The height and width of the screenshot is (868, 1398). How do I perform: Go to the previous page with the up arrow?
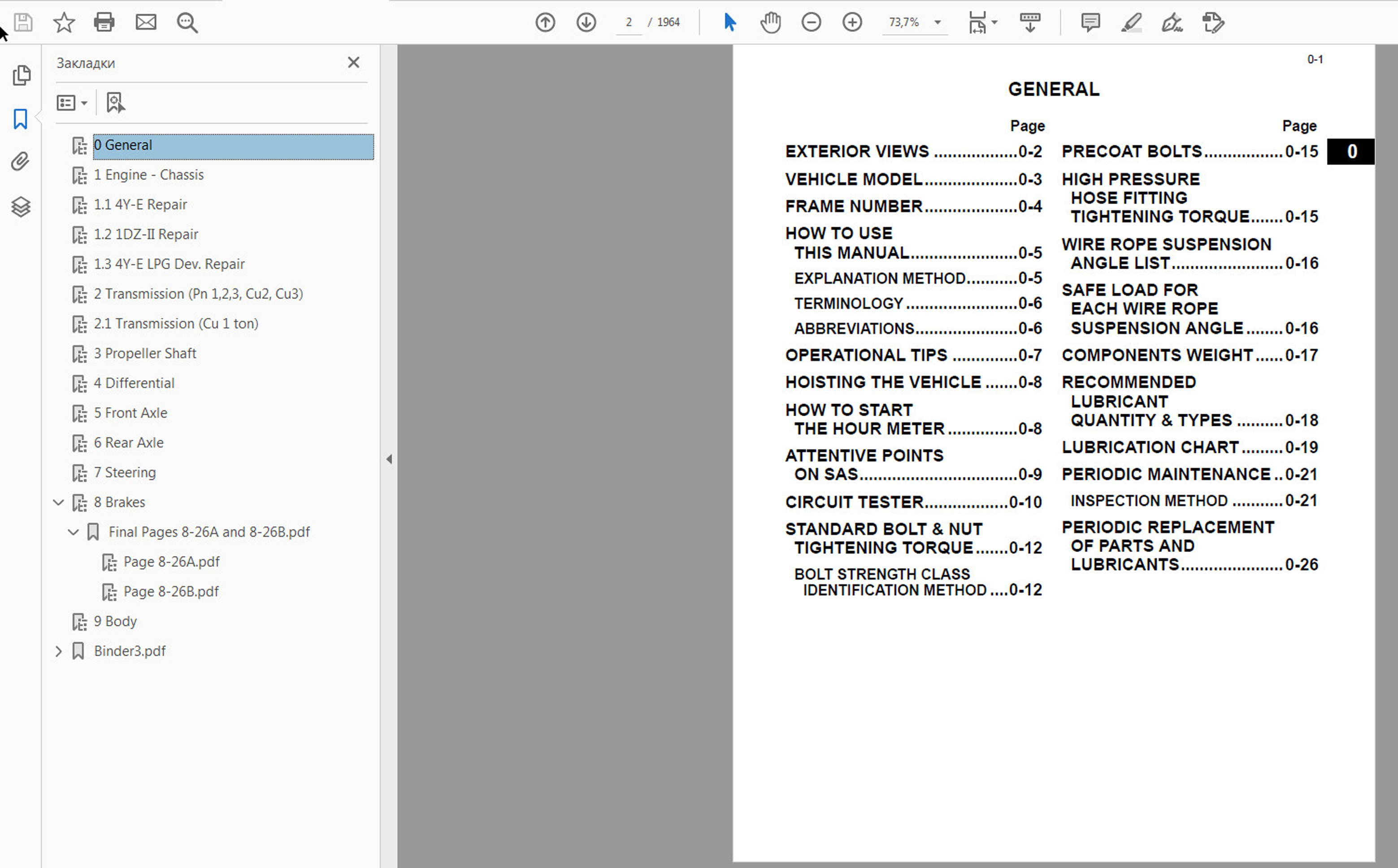click(x=545, y=22)
